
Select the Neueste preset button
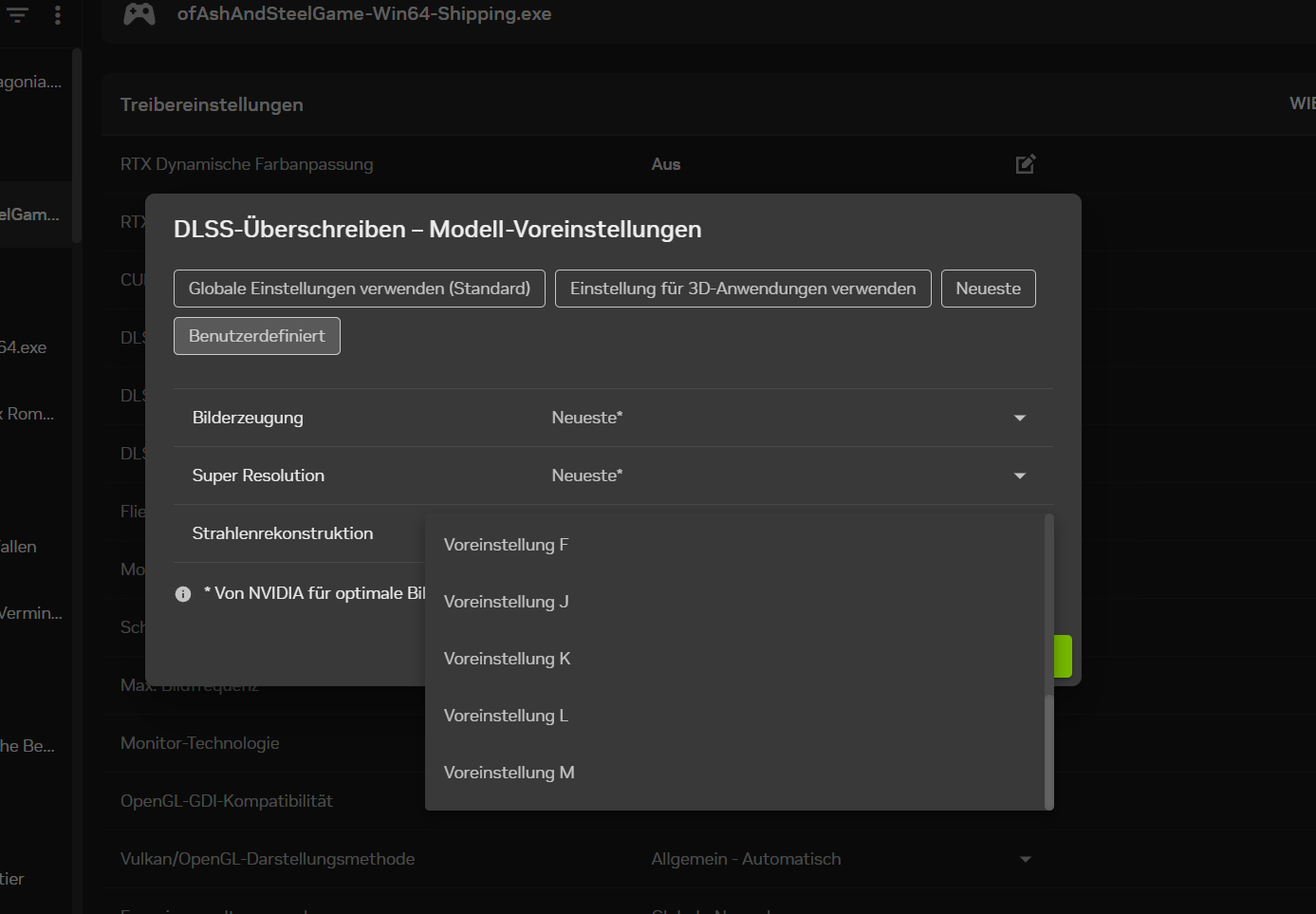click(989, 289)
